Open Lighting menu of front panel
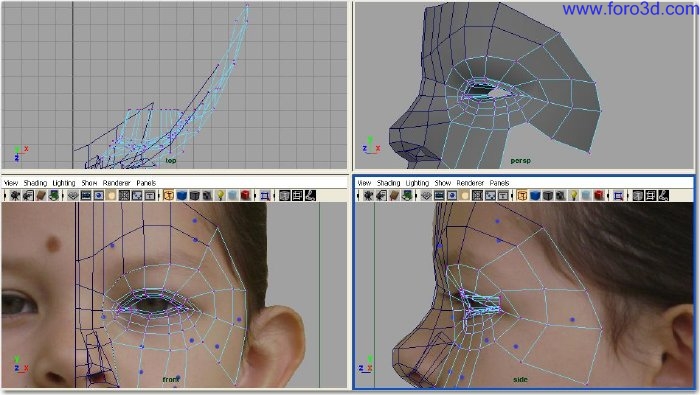 [64, 183]
